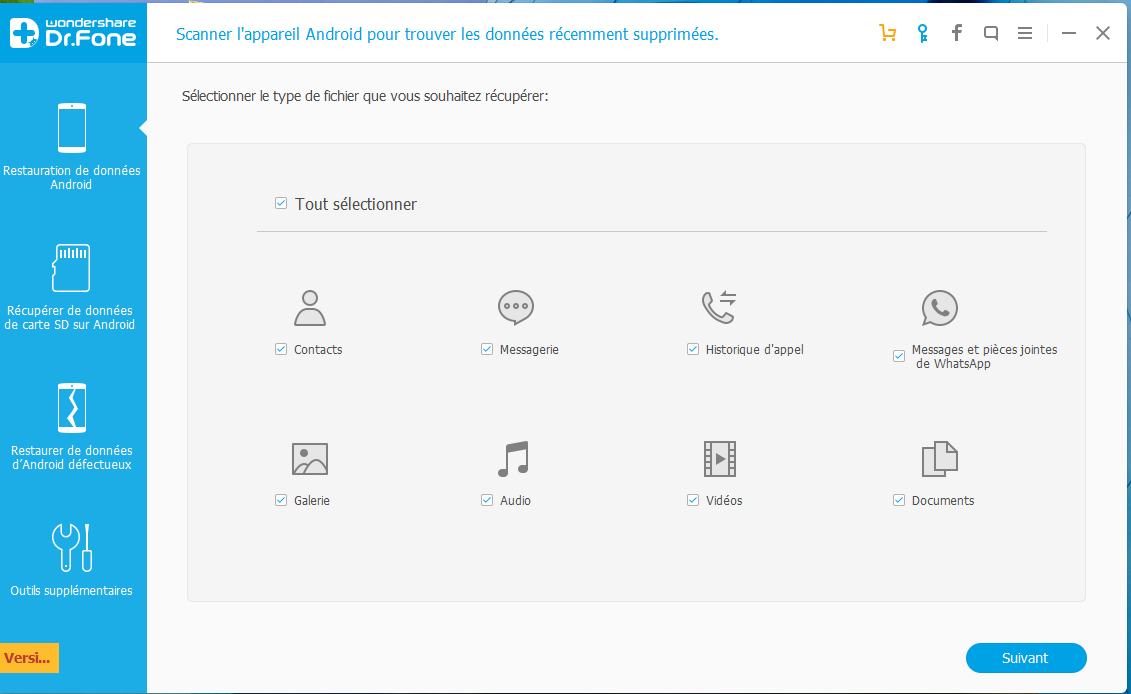Toggle the Documents checkbox
This screenshot has width=1131, height=694.
[899, 500]
